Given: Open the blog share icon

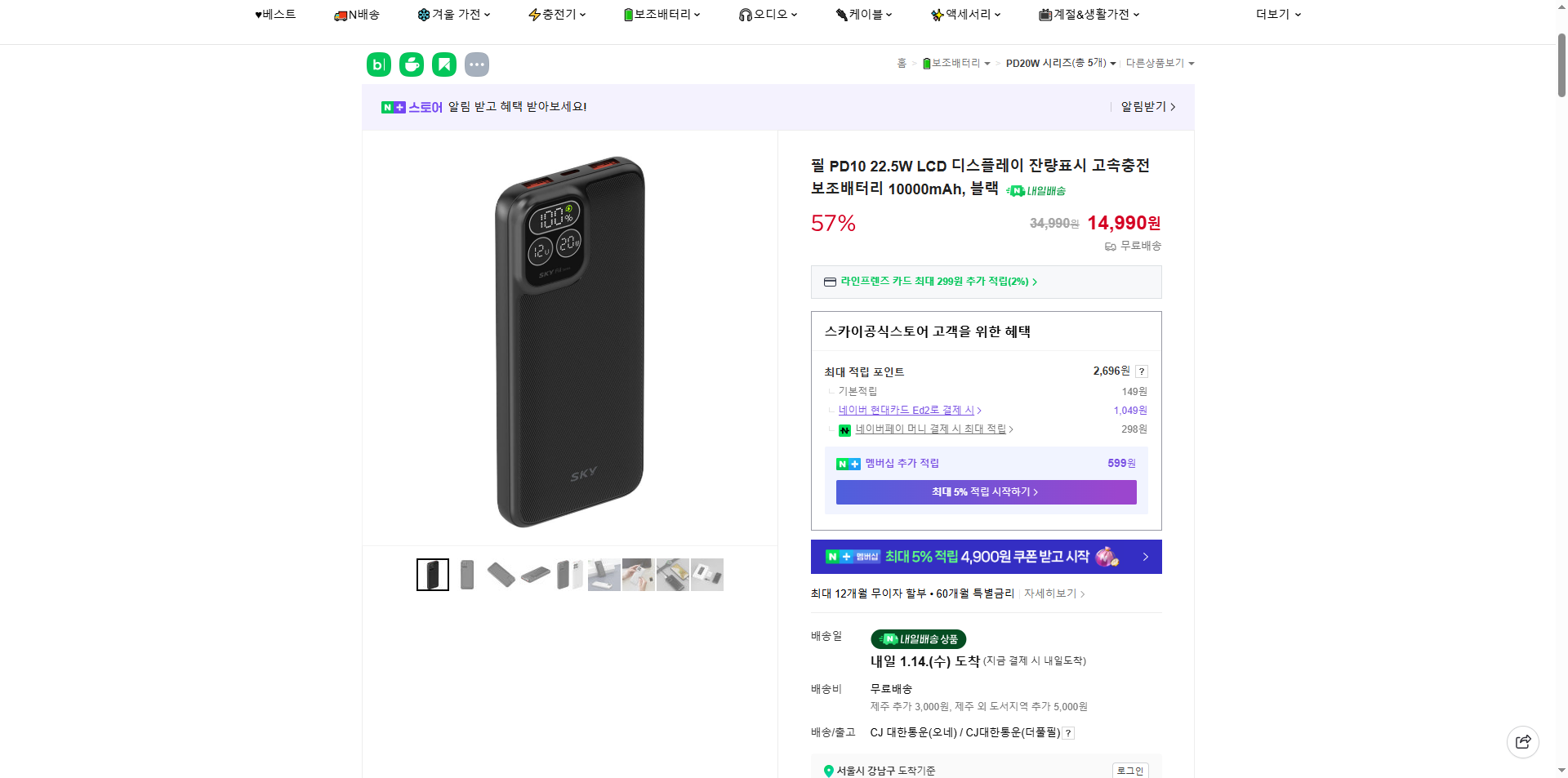Looking at the screenshot, I should 378,64.
